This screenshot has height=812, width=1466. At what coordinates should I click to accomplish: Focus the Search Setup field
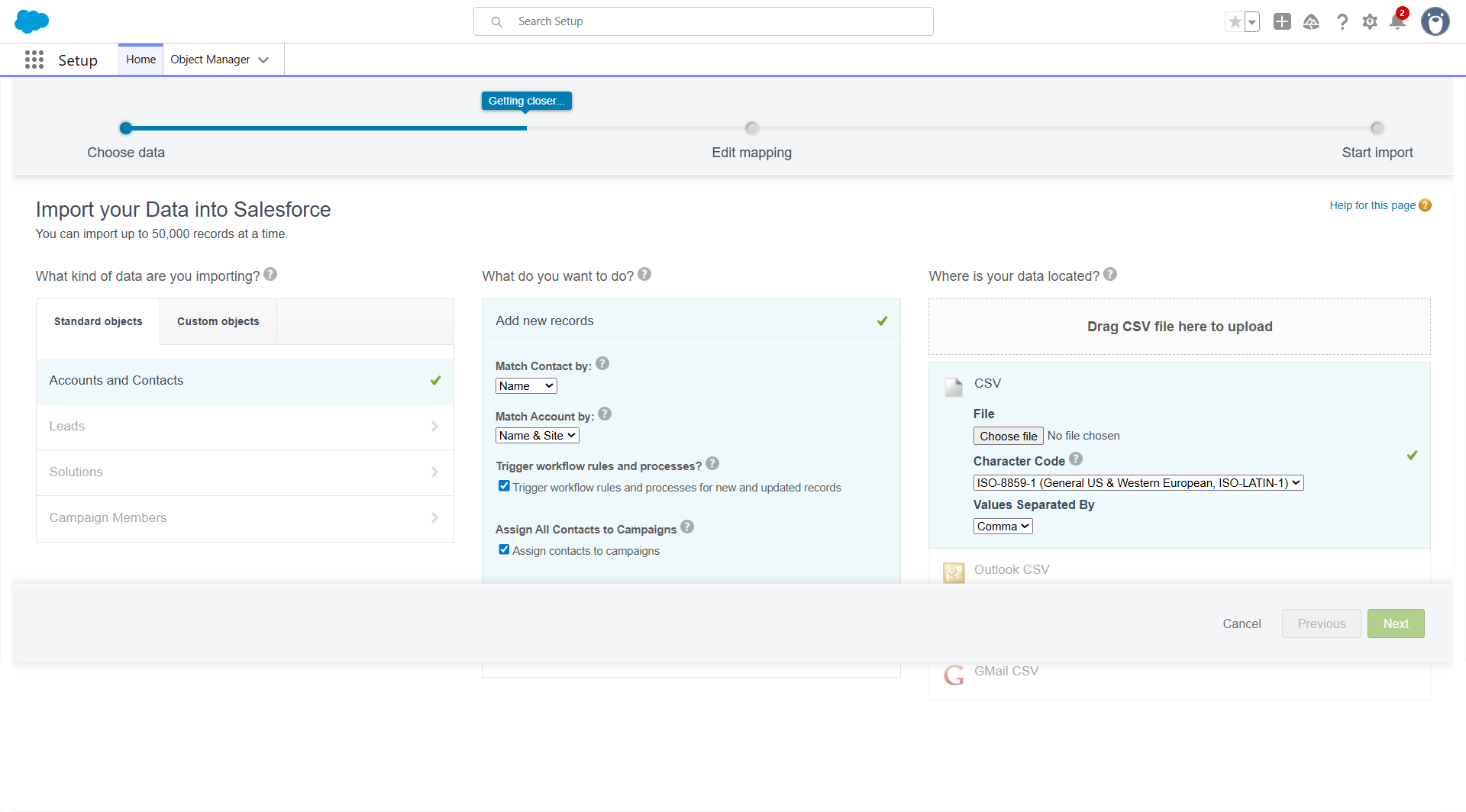pos(703,21)
